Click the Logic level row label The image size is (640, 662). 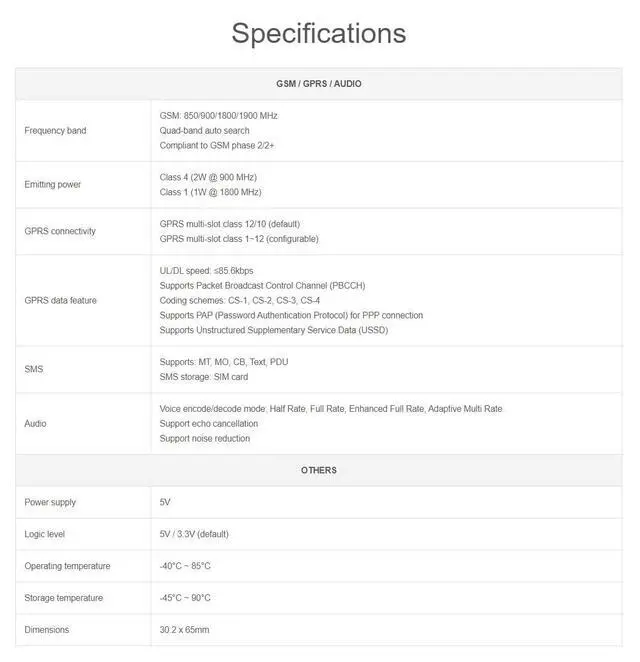[x=46, y=534]
